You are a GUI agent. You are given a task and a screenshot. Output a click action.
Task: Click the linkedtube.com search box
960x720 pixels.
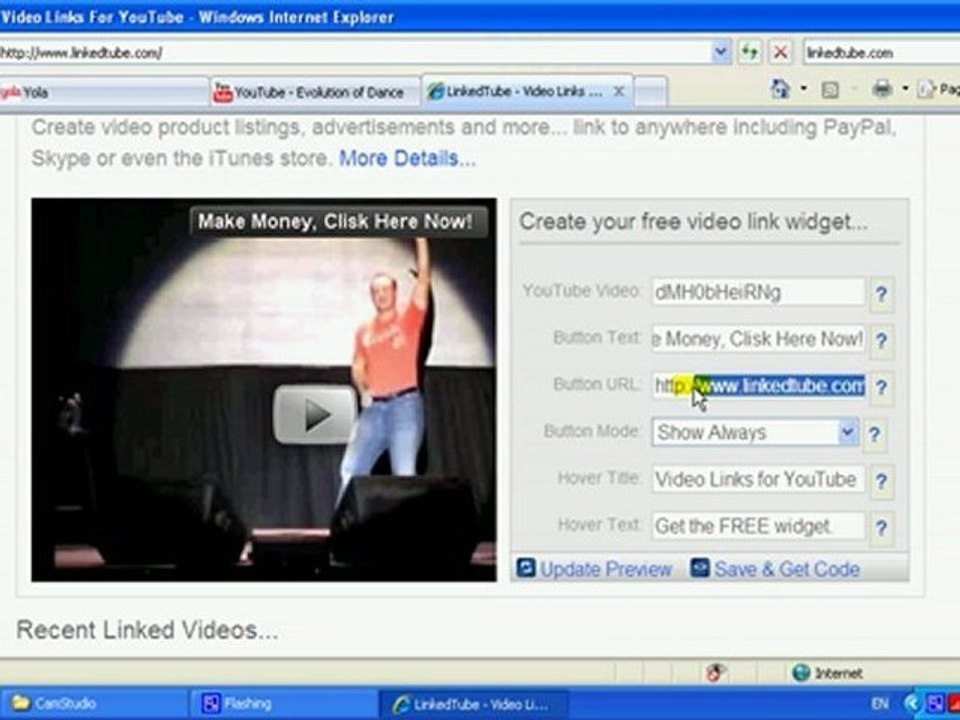pos(881,53)
